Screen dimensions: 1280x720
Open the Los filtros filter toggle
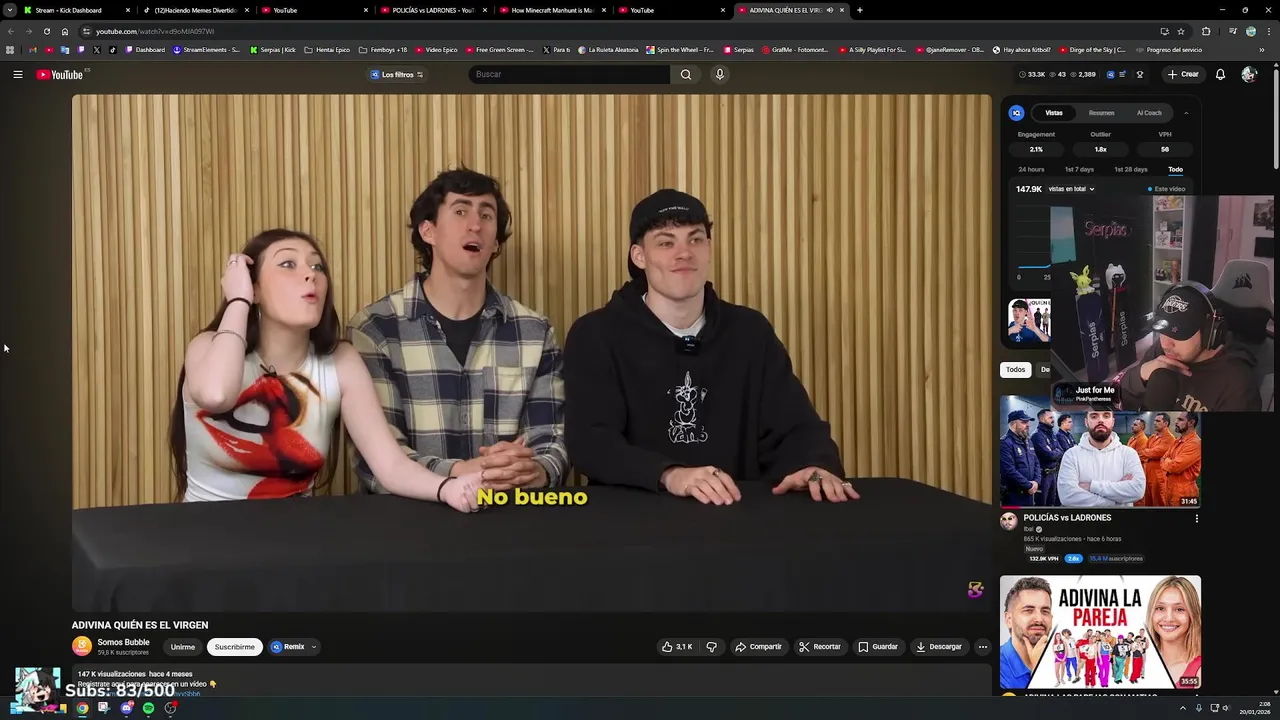click(397, 74)
